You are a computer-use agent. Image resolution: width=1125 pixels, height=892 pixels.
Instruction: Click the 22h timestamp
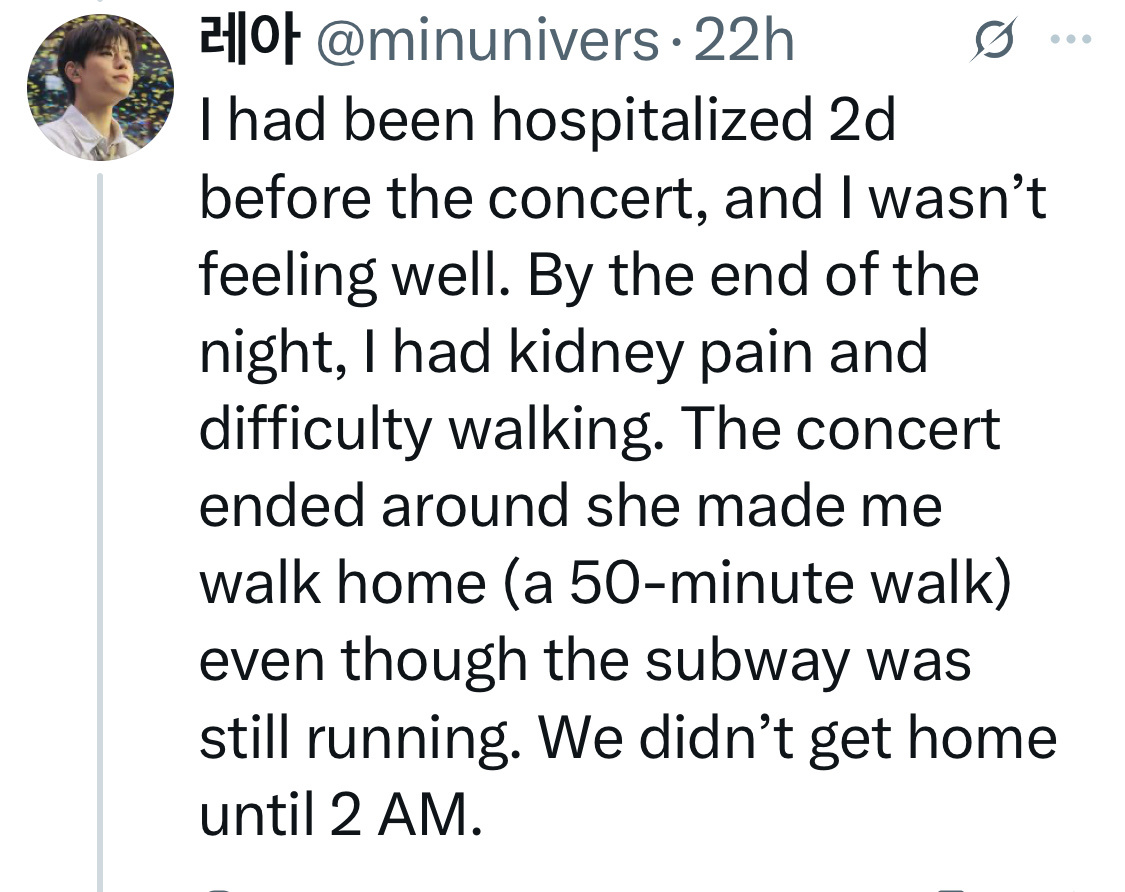tap(743, 42)
